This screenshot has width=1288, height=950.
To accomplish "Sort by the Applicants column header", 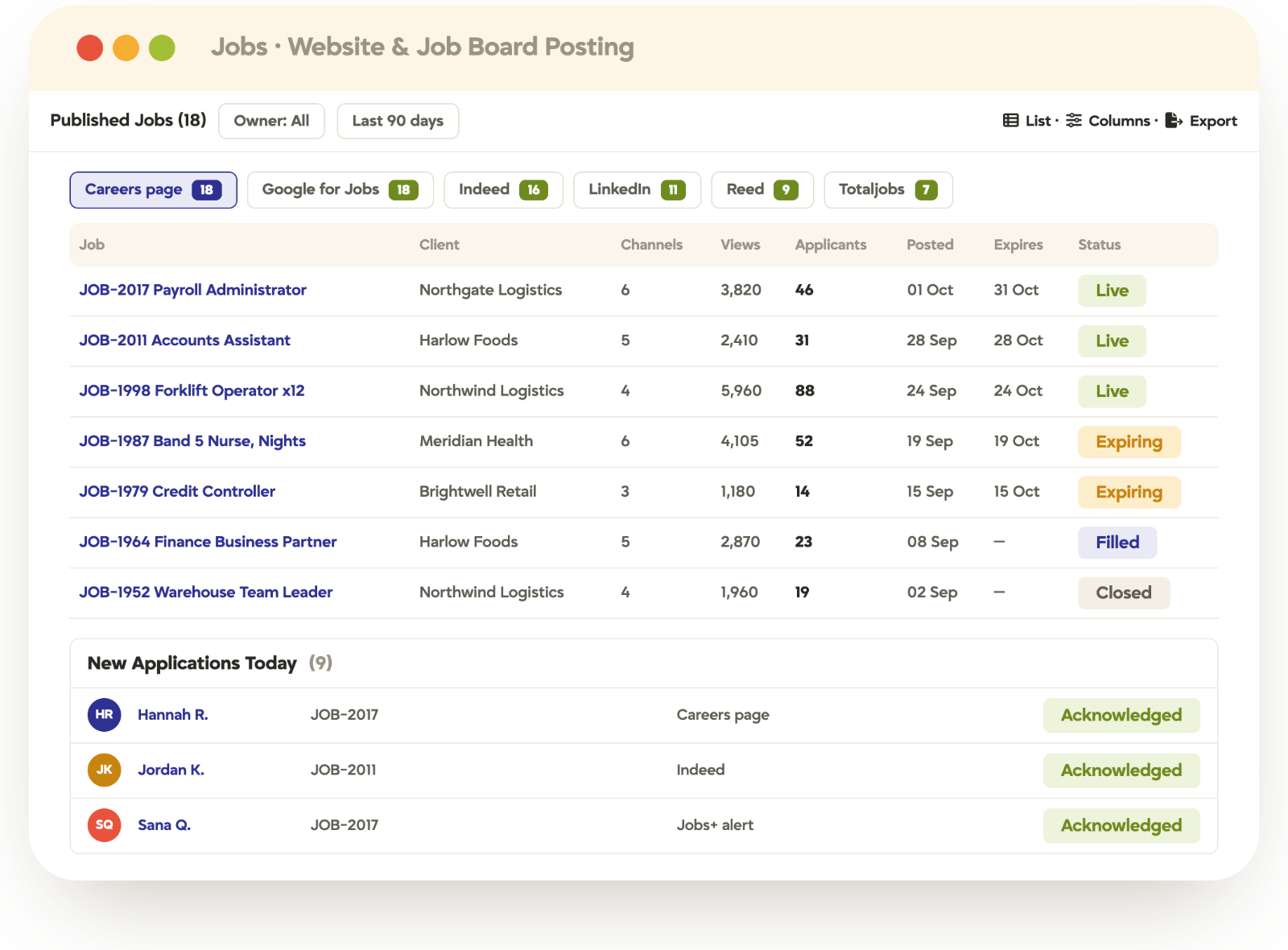I will click(x=831, y=245).
